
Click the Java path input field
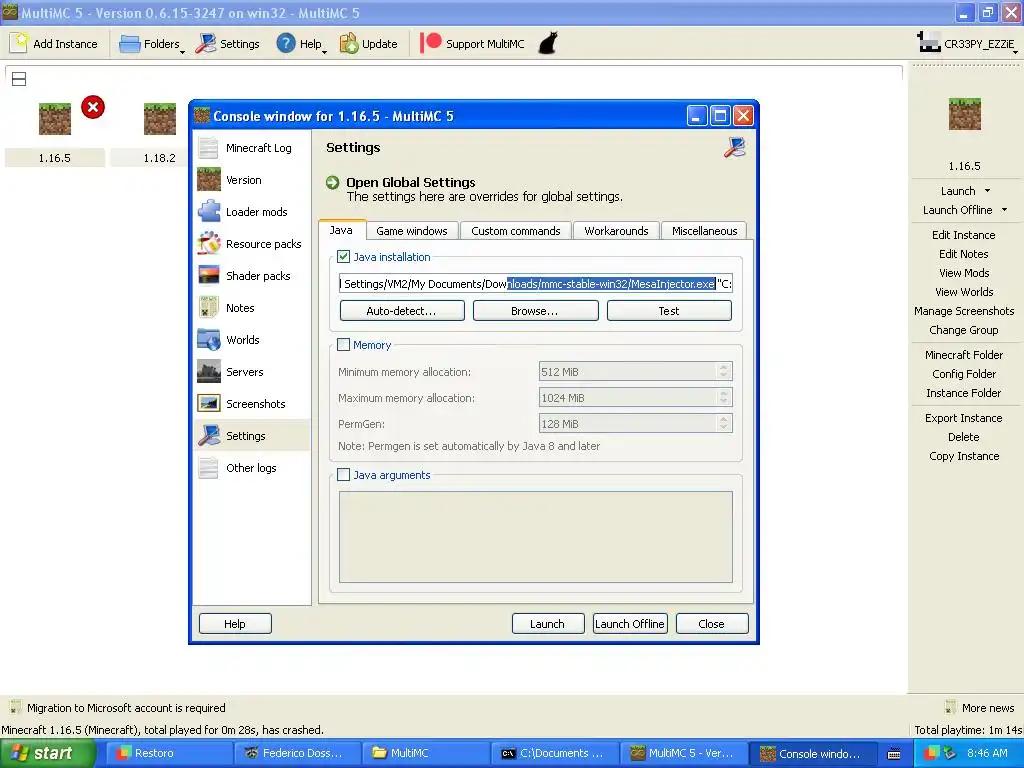coord(536,283)
